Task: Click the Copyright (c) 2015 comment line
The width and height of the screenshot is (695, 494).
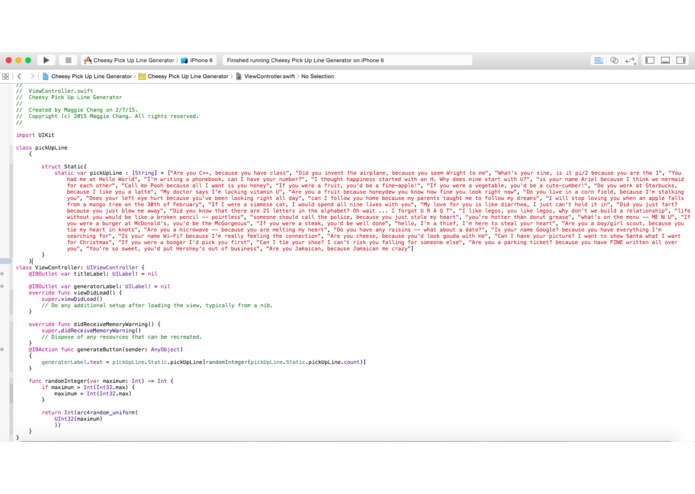Action: (x=107, y=116)
